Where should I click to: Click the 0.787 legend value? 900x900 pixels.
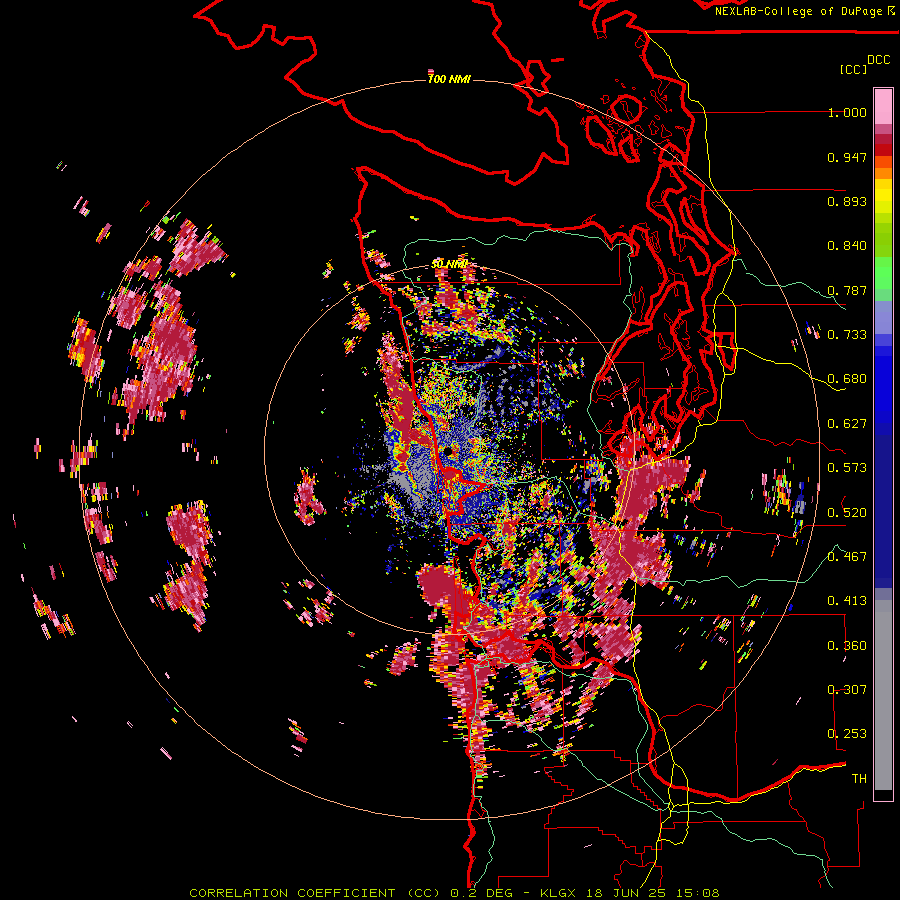(x=847, y=290)
